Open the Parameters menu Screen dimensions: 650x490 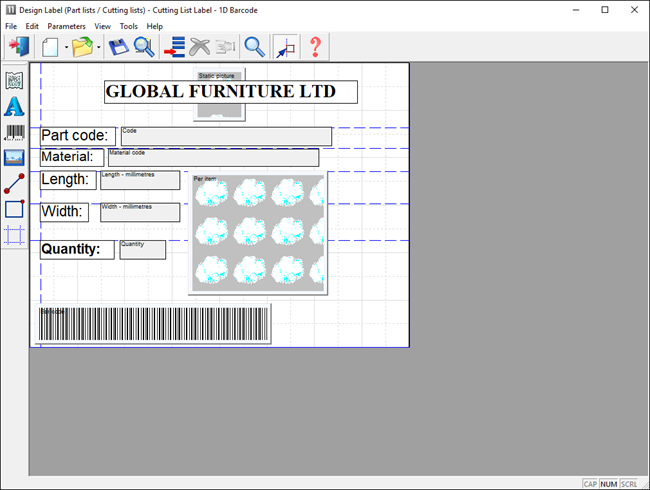pyautogui.click(x=66, y=26)
